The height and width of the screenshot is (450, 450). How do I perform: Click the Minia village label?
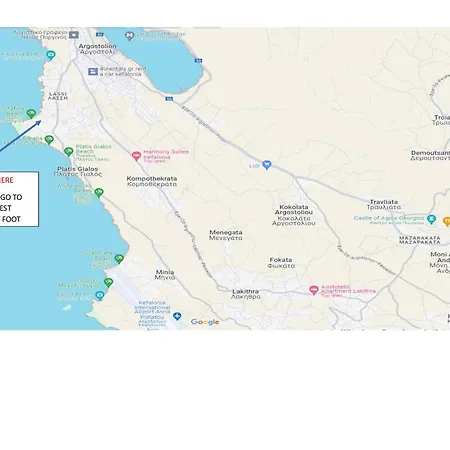tap(165, 275)
